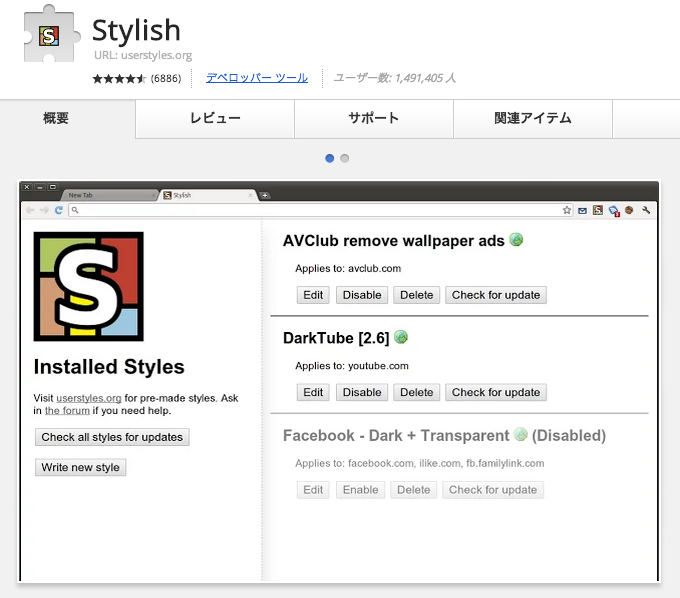Click the brown round toolbar icon
This screenshot has height=598, width=680.
tap(629, 210)
